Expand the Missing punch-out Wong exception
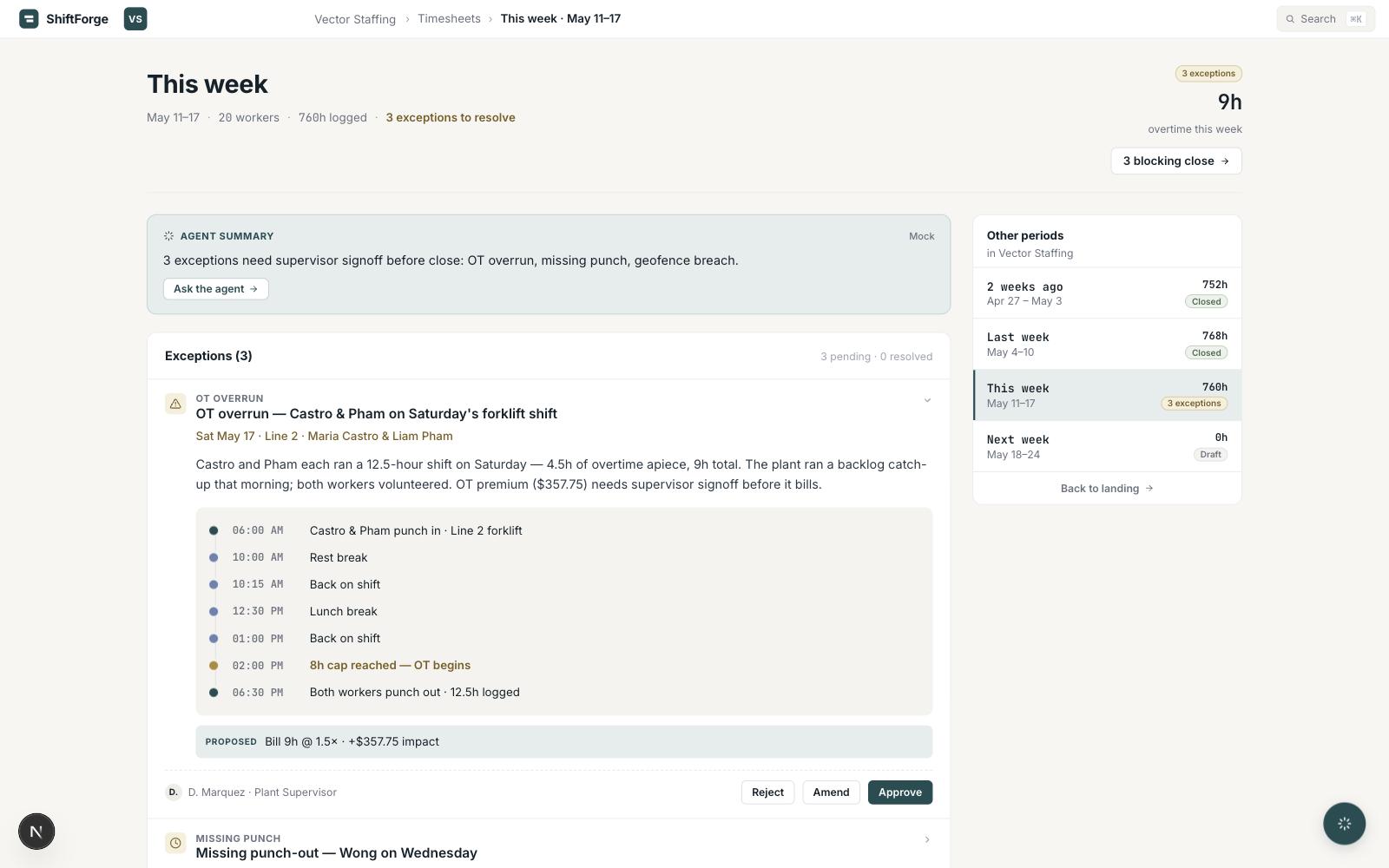Image resolution: width=1389 pixels, height=868 pixels. [x=927, y=839]
